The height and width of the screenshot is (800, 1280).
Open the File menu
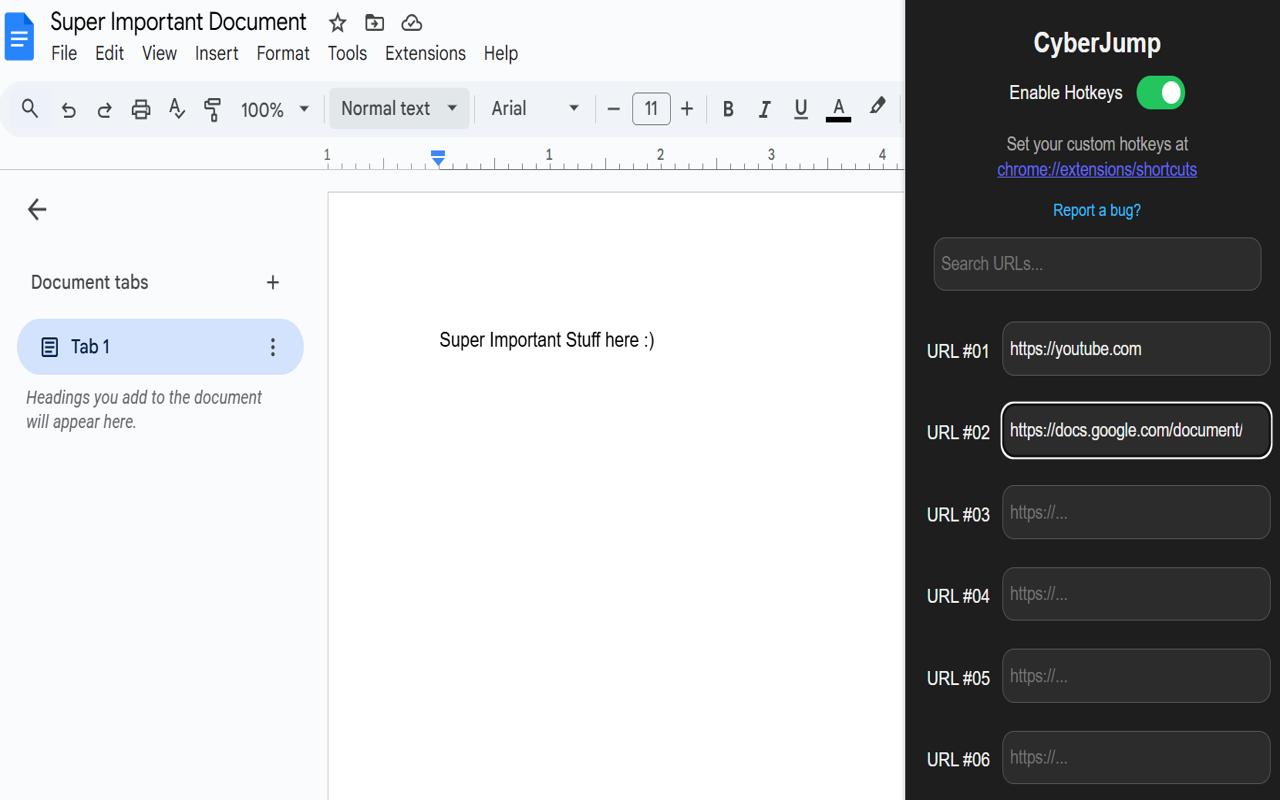(x=64, y=53)
